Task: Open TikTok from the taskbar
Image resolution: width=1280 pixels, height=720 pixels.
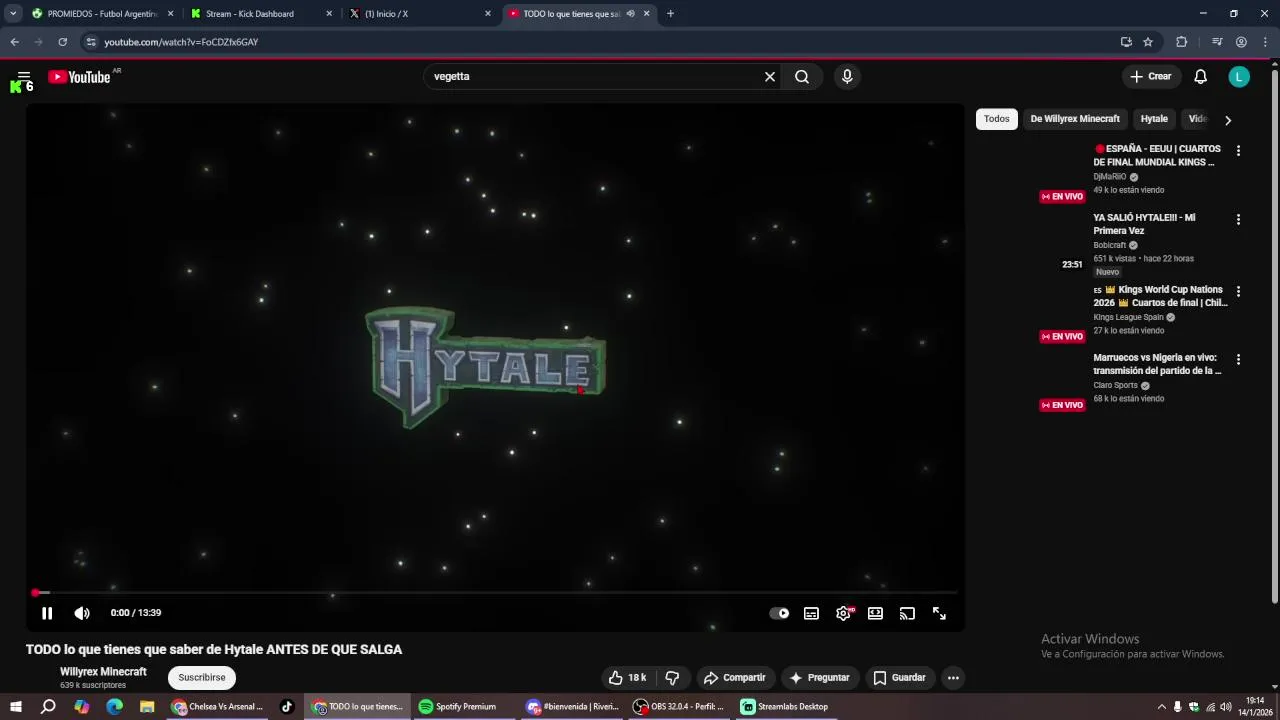Action: [287, 707]
